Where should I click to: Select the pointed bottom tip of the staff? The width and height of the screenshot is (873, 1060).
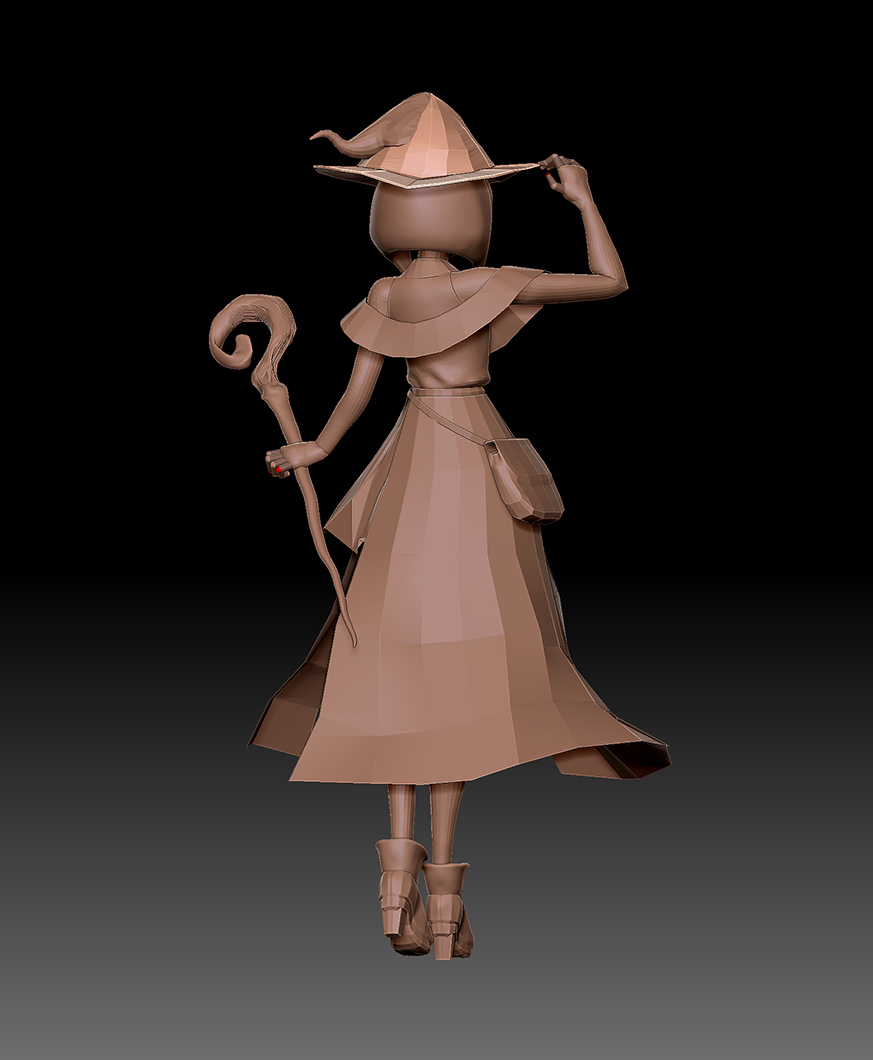(352, 637)
